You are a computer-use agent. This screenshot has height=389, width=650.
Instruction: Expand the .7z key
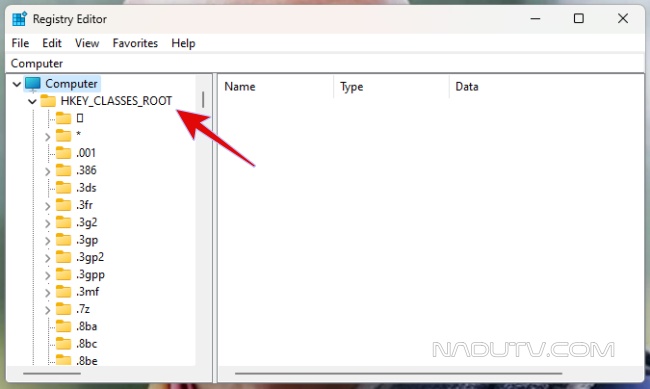[48, 310]
